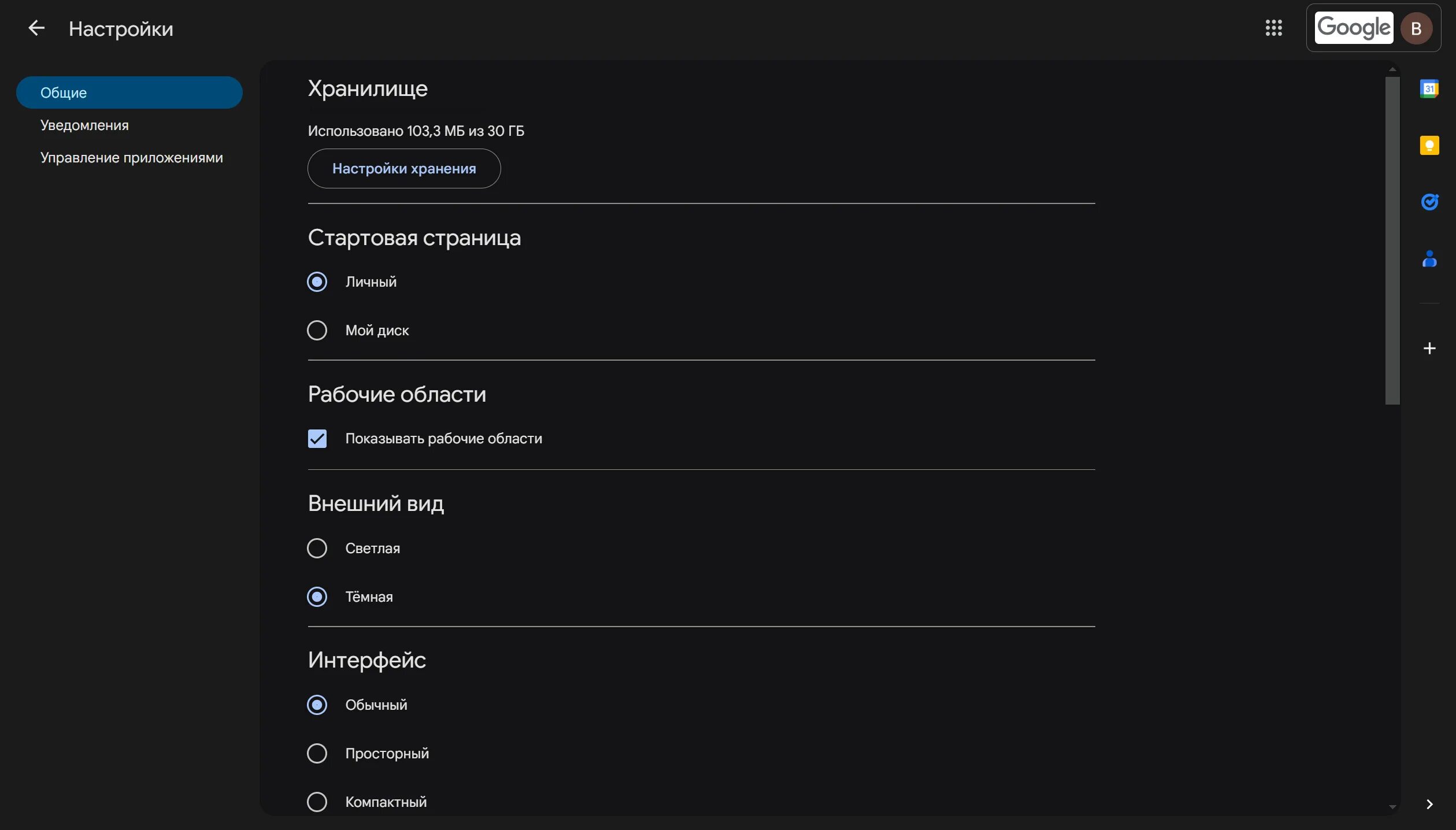Open the Уведомления settings section

click(84, 125)
